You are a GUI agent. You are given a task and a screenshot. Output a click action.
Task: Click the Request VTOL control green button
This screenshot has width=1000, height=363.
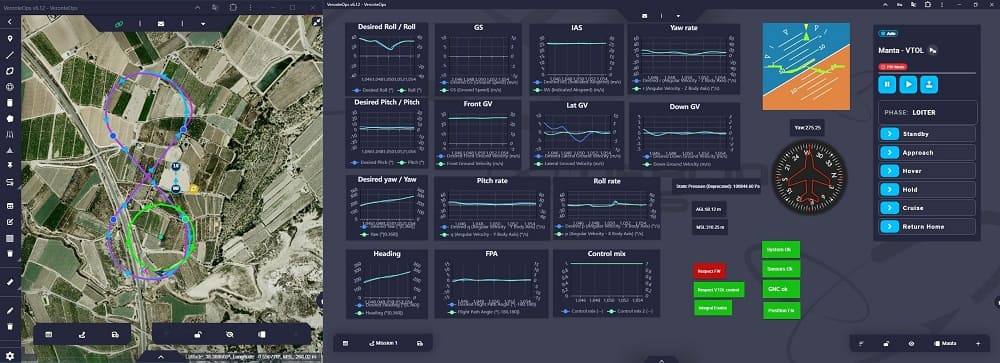[x=719, y=290]
